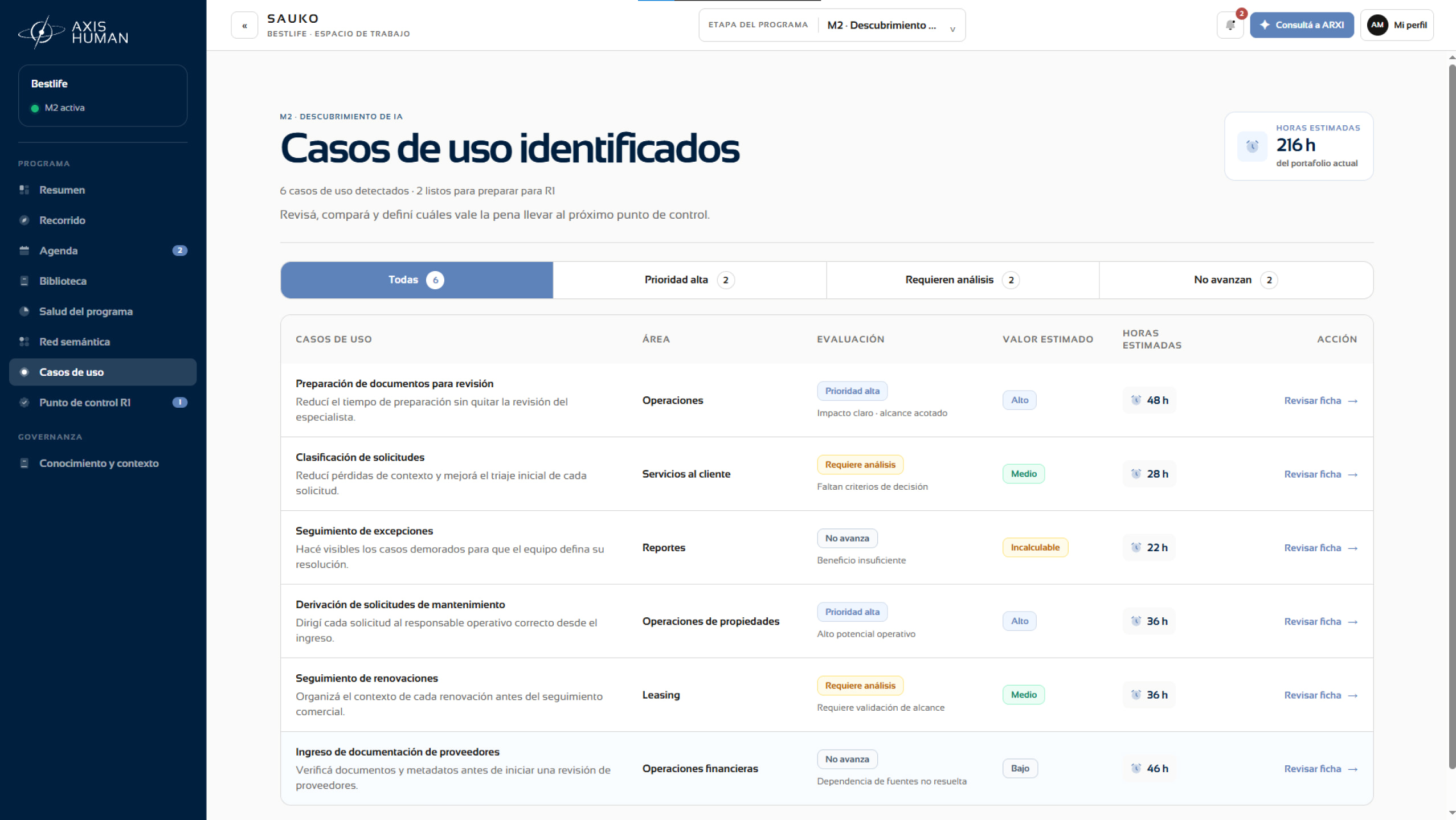Click the Biblioteca book icon

coord(24,281)
